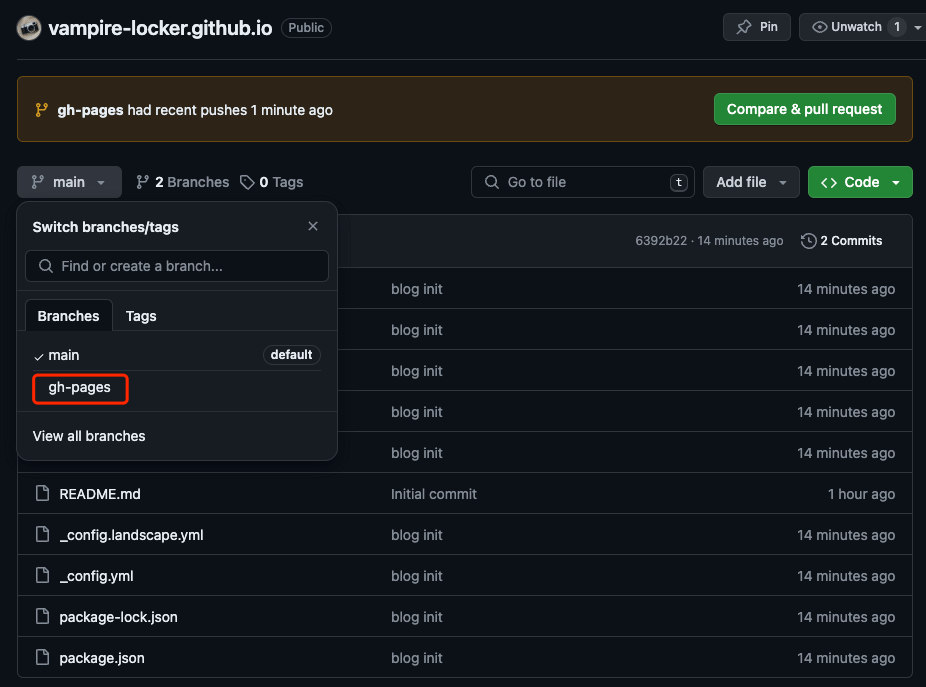Click the 't' shortcut key hint
Viewport: 926px width, 687px height.
tap(679, 182)
